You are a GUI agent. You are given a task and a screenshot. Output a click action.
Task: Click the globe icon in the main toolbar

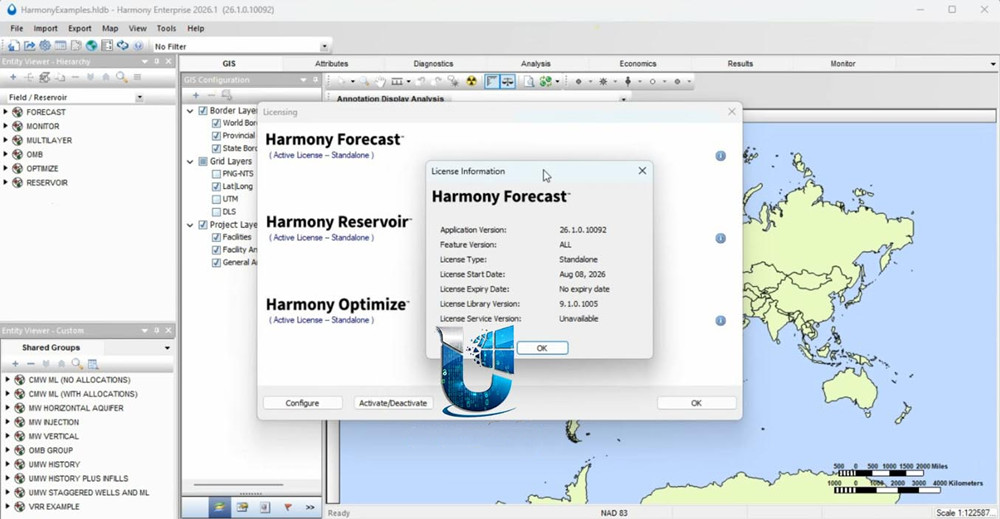(x=91, y=46)
